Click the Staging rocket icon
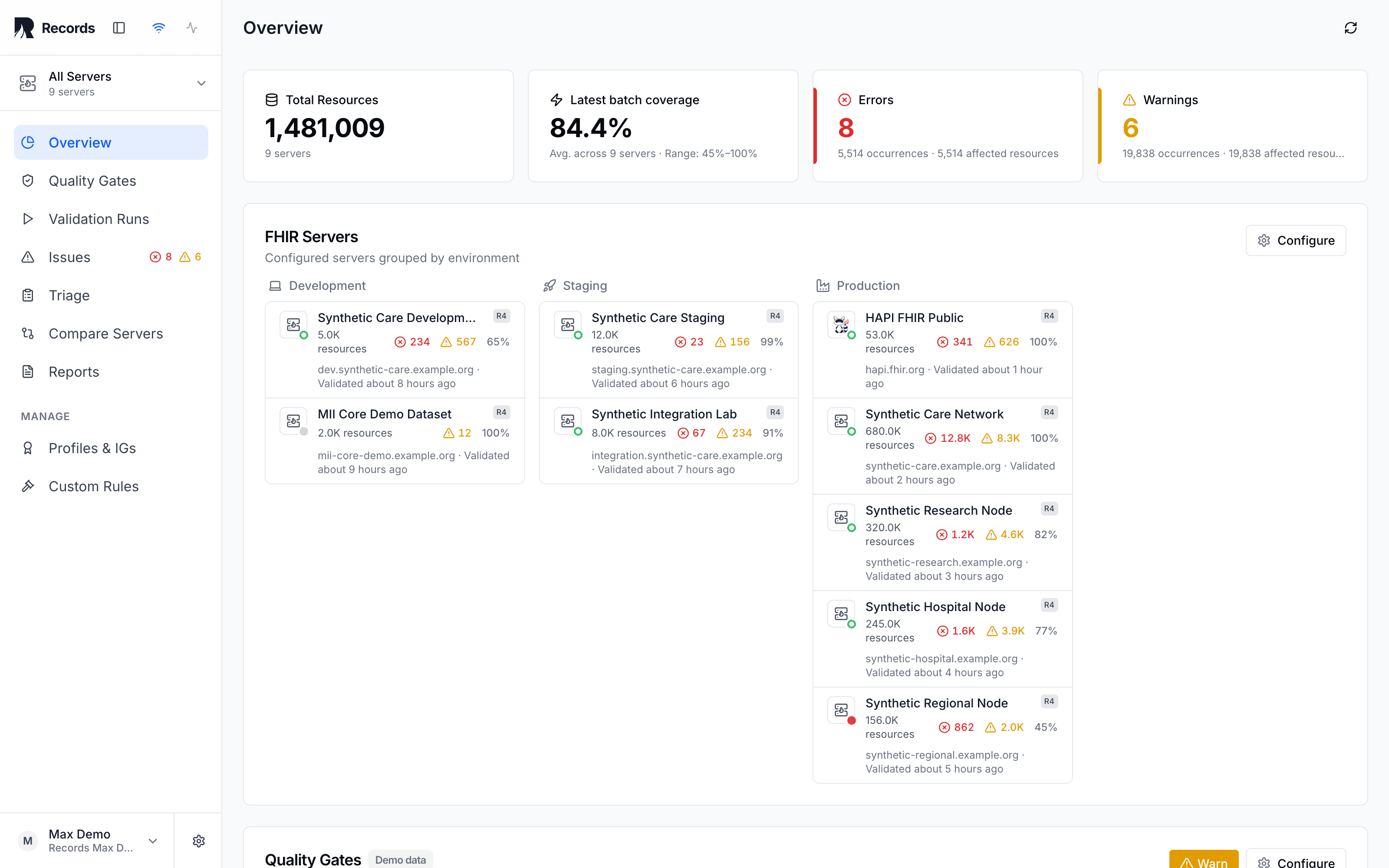 [549, 286]
